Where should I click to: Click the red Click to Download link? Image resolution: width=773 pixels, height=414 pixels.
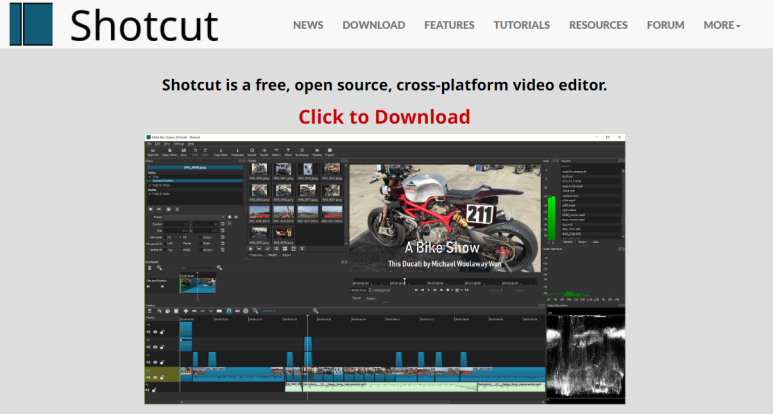pyautogui.click(x=384, y=117)
